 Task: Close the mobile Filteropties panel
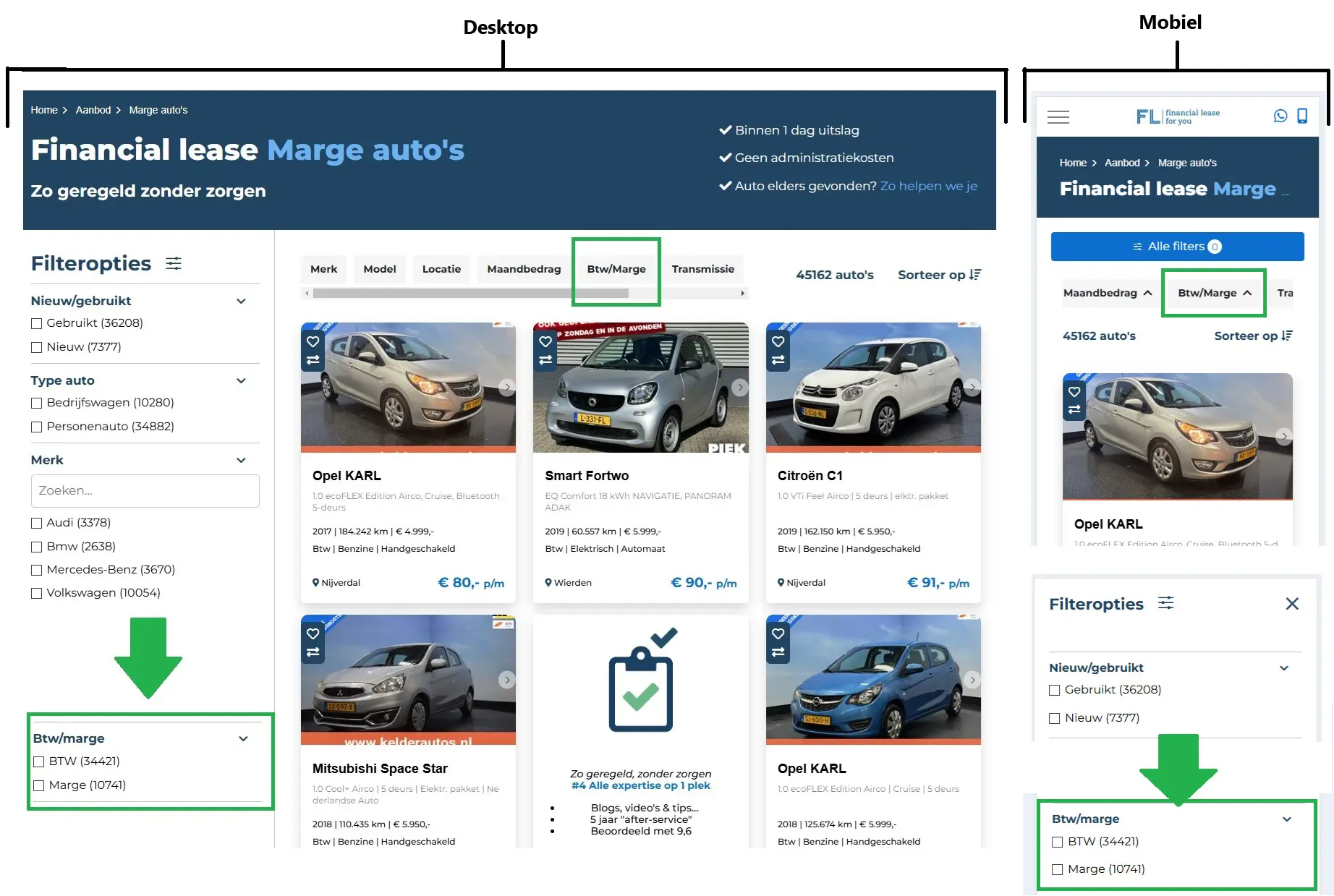click(x=1292, y=604)
